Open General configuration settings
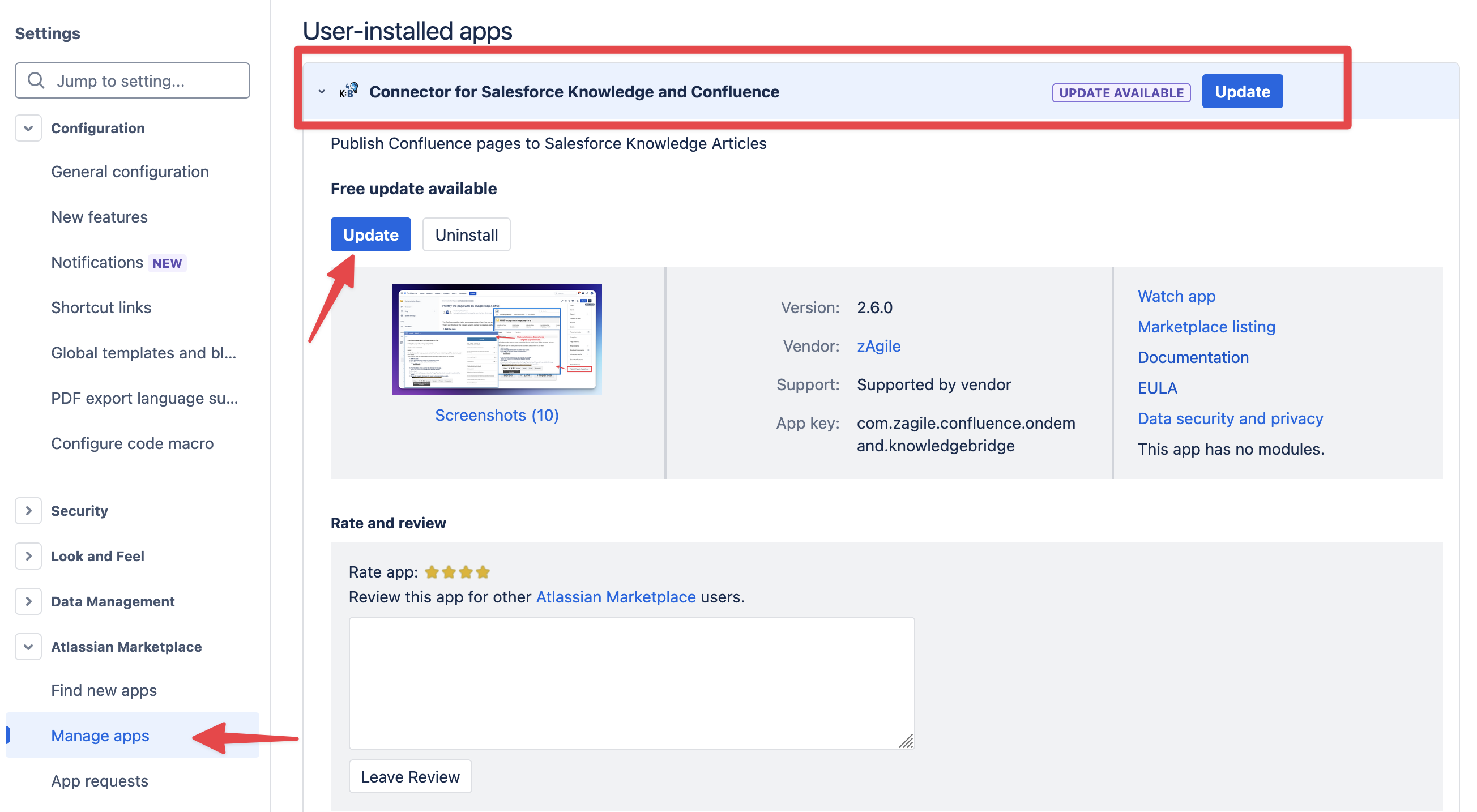The image size is (1477, 812). click(x=130, y=172)
